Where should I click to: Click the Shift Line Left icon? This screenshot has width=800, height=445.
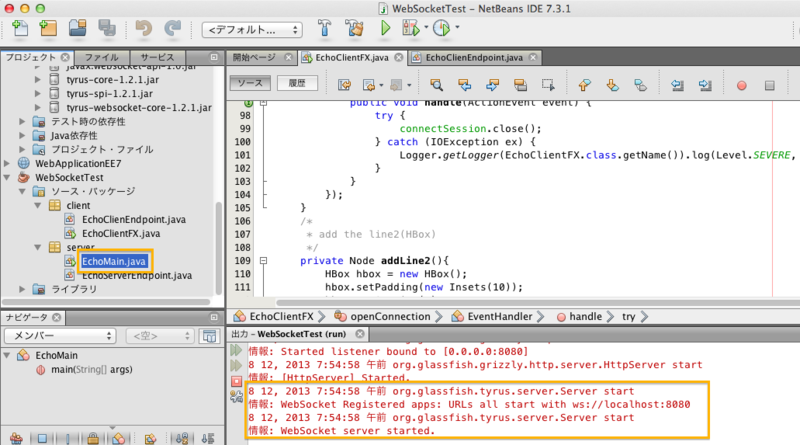[677, 85]
